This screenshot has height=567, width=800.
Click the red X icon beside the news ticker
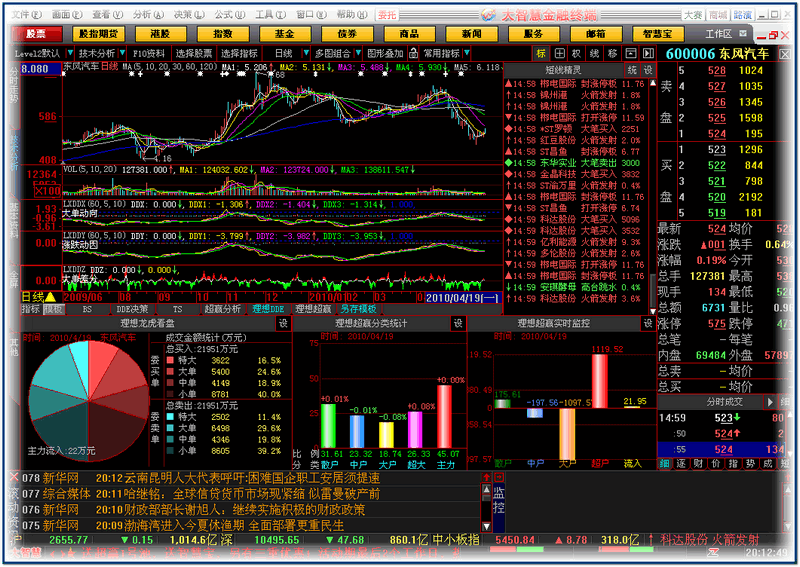pos(14,477)
